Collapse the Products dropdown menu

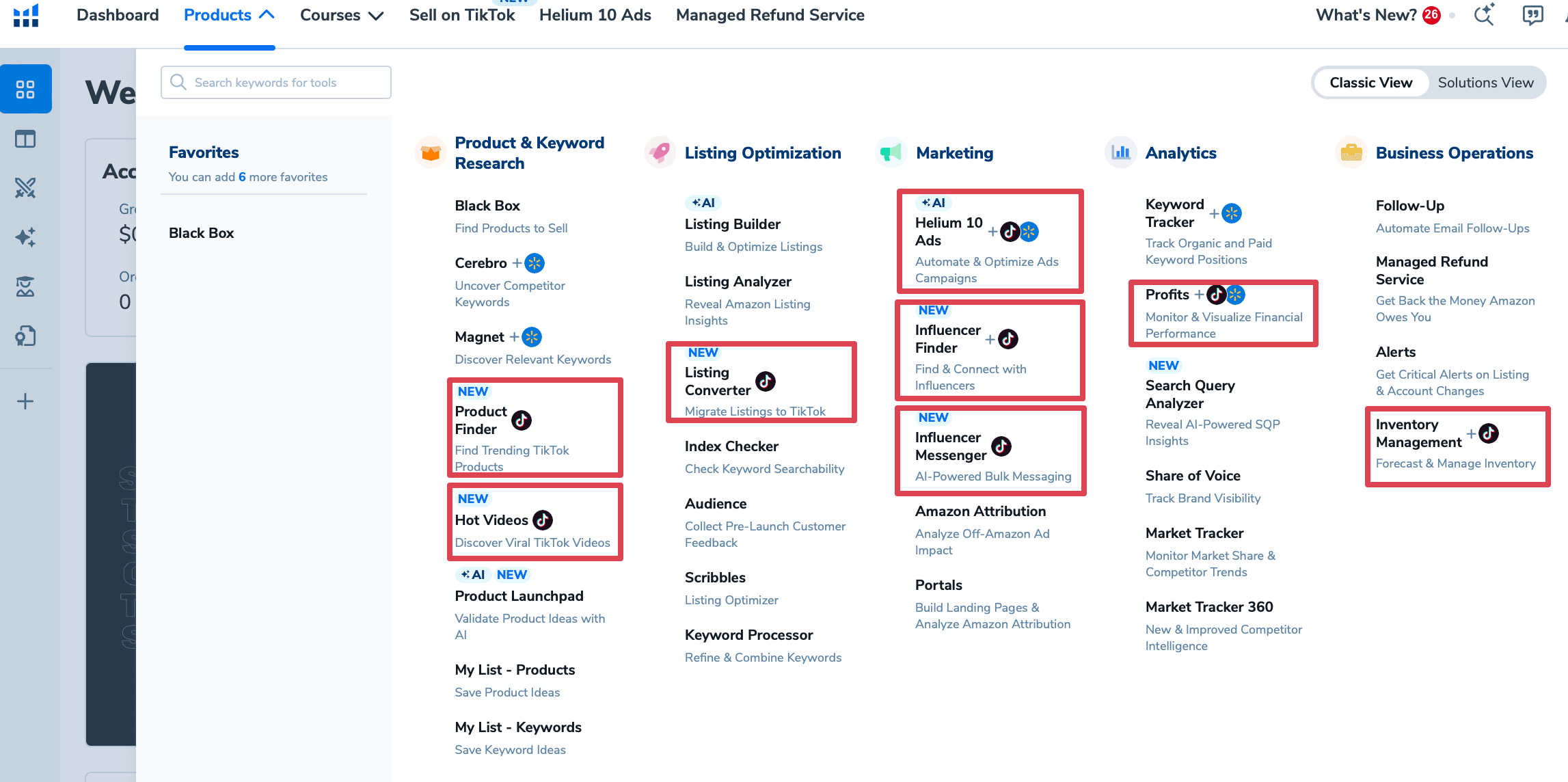pos(229,15)
